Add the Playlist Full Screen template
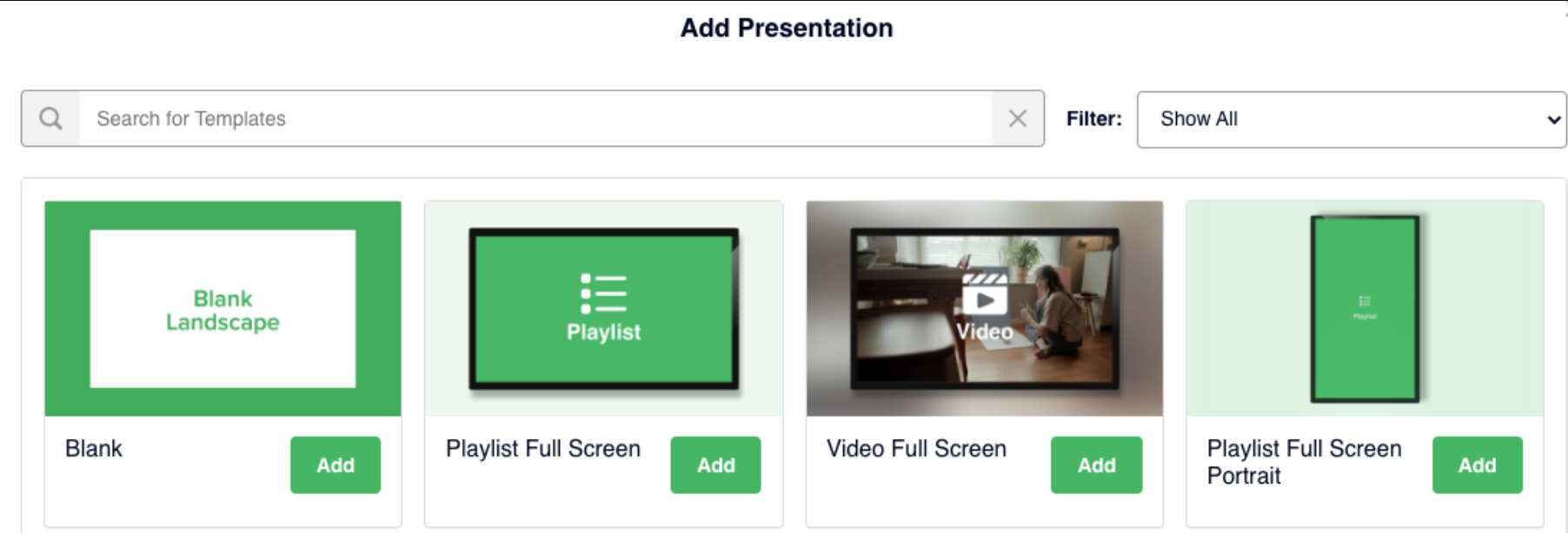1568x533 pixels. (x=715, y=465)
